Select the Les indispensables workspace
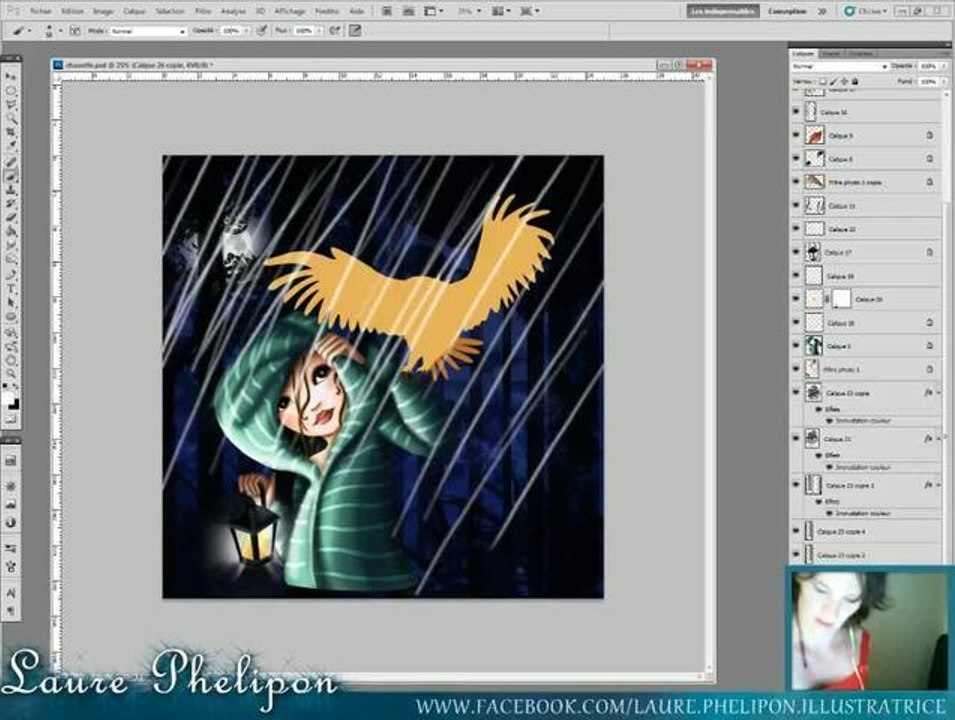The width and height of the screenshot is (955, 720). tap(722, 11)
